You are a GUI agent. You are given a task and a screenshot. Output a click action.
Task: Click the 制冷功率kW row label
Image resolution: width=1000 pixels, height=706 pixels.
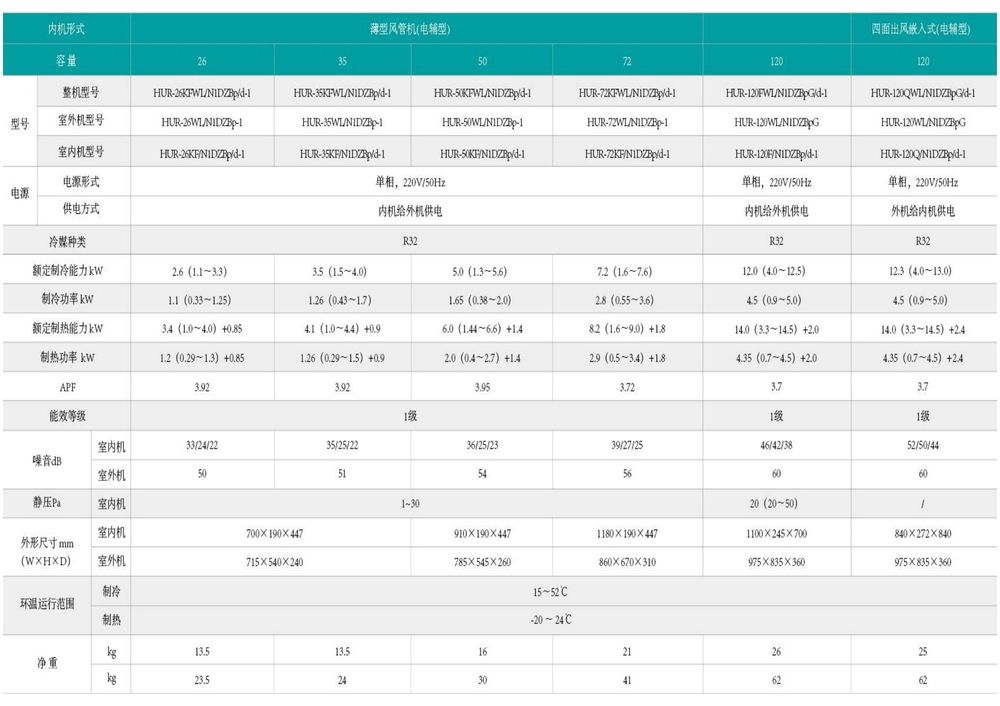pos(67,298)
